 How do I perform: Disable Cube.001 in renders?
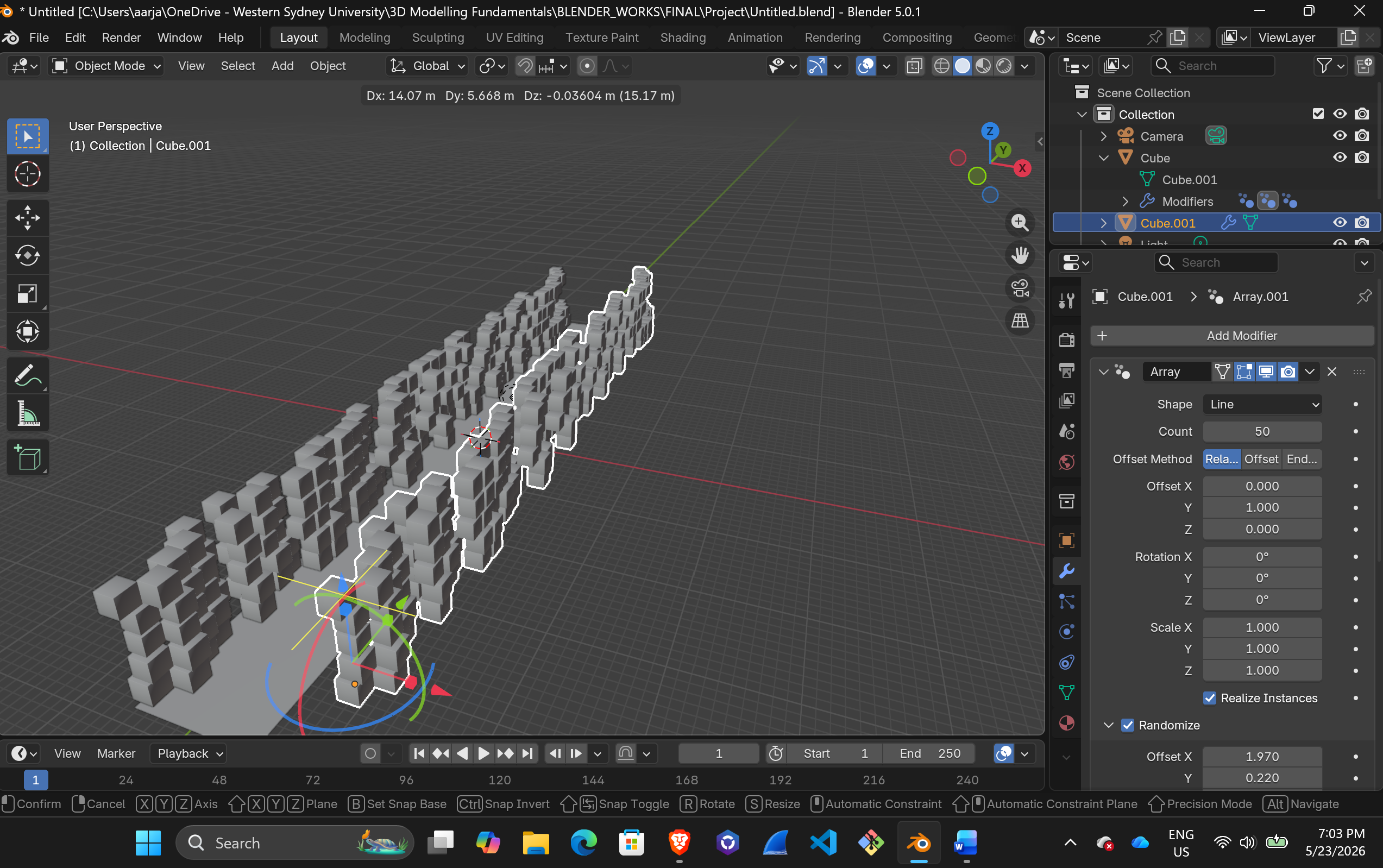pos(1362,223)
